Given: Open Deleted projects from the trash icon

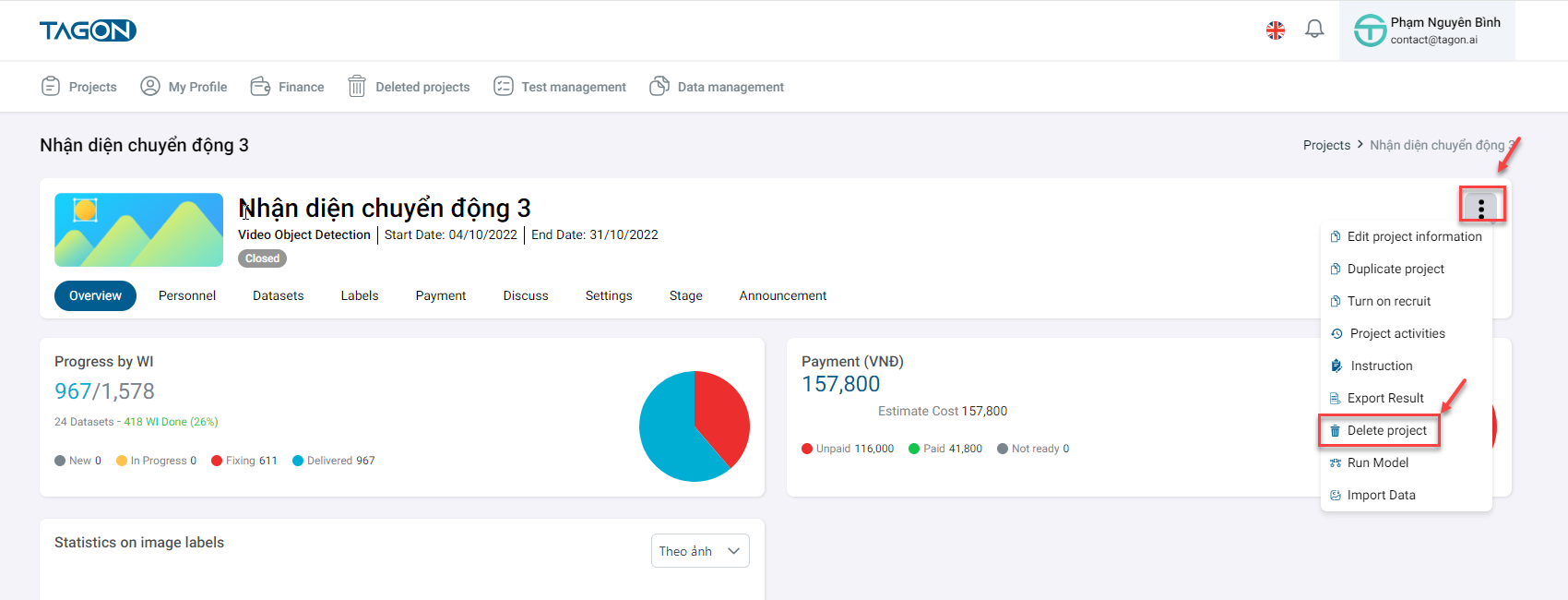Looking at the screenshot, I should [357, 87].
